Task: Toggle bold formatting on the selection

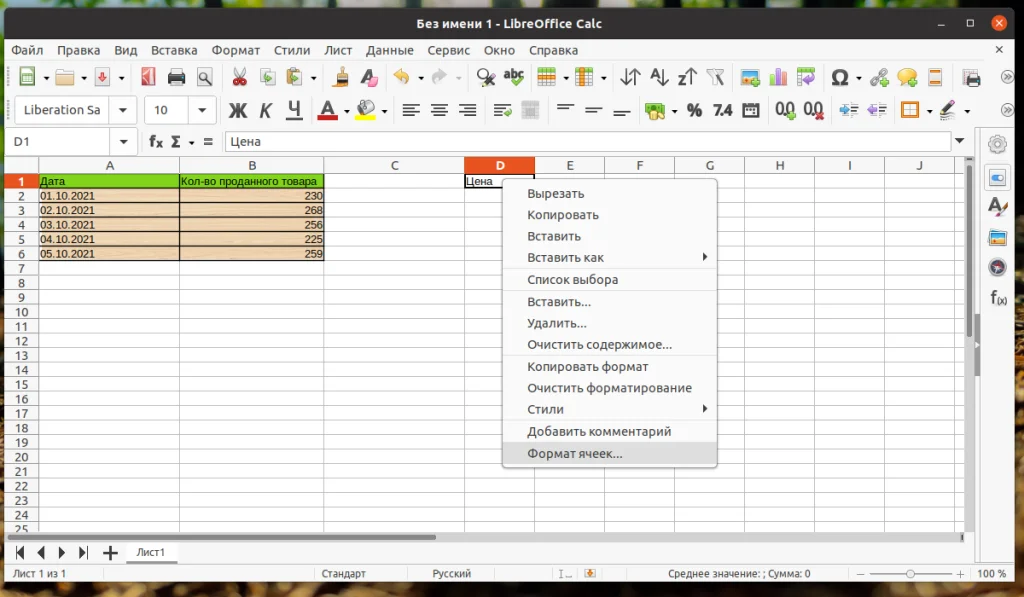Action: (x=236, y=111)
